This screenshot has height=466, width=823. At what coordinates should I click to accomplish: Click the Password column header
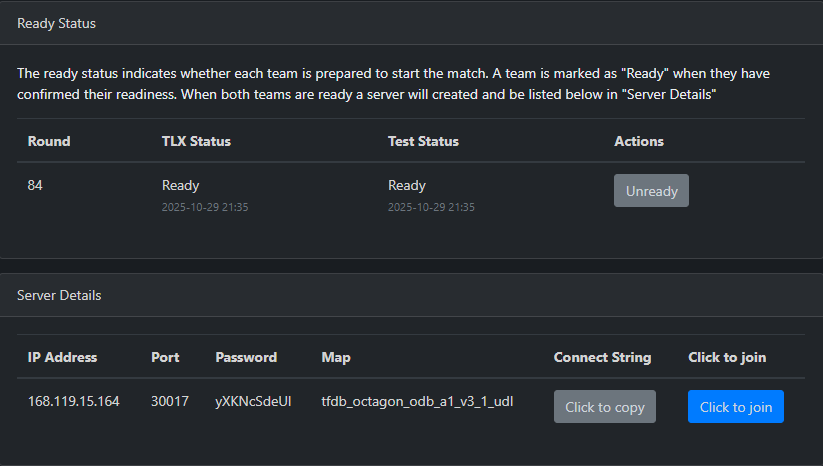pos(246,357)
